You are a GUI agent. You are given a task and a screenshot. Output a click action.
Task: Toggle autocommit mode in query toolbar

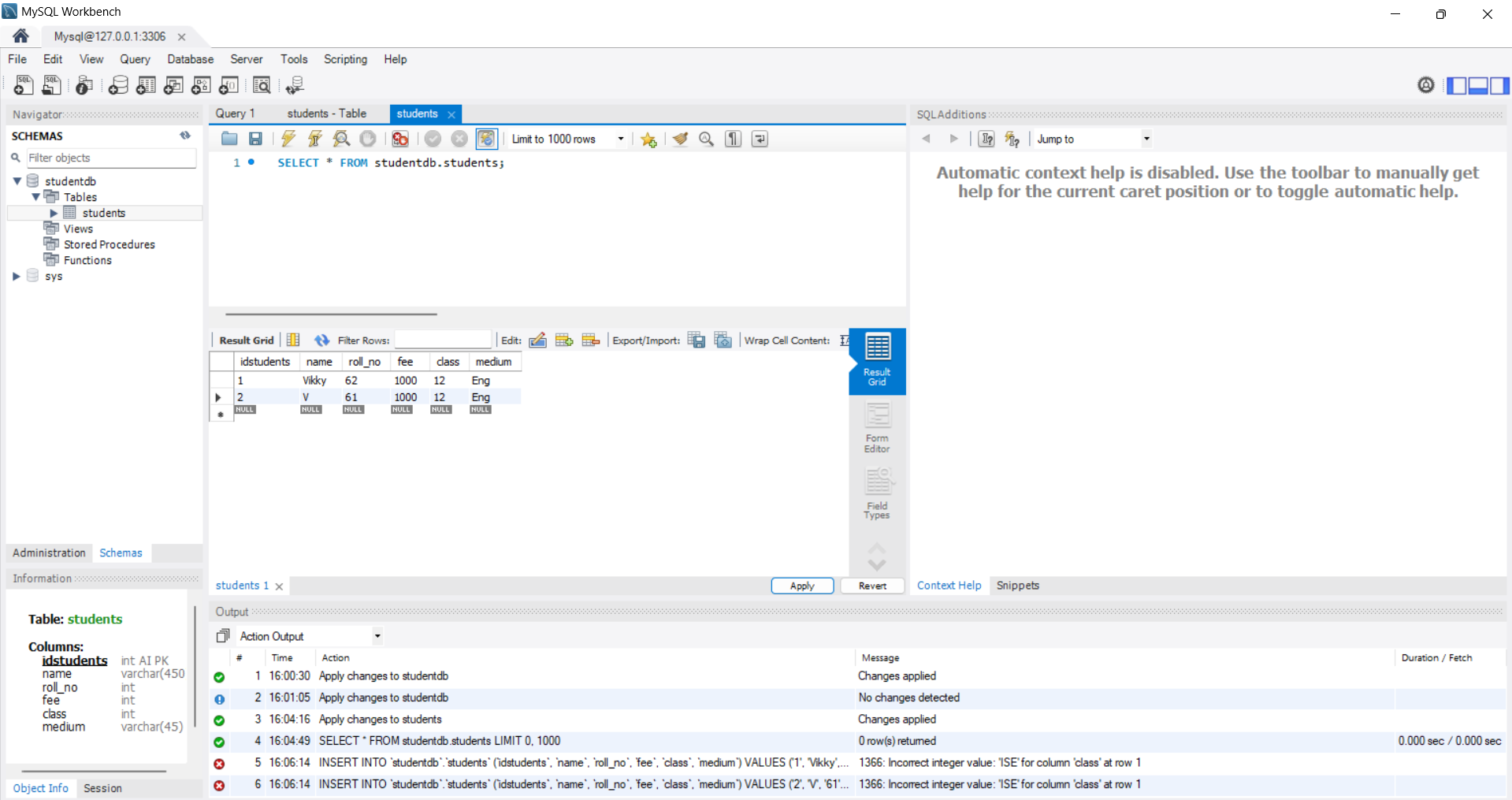pos(487,139)
